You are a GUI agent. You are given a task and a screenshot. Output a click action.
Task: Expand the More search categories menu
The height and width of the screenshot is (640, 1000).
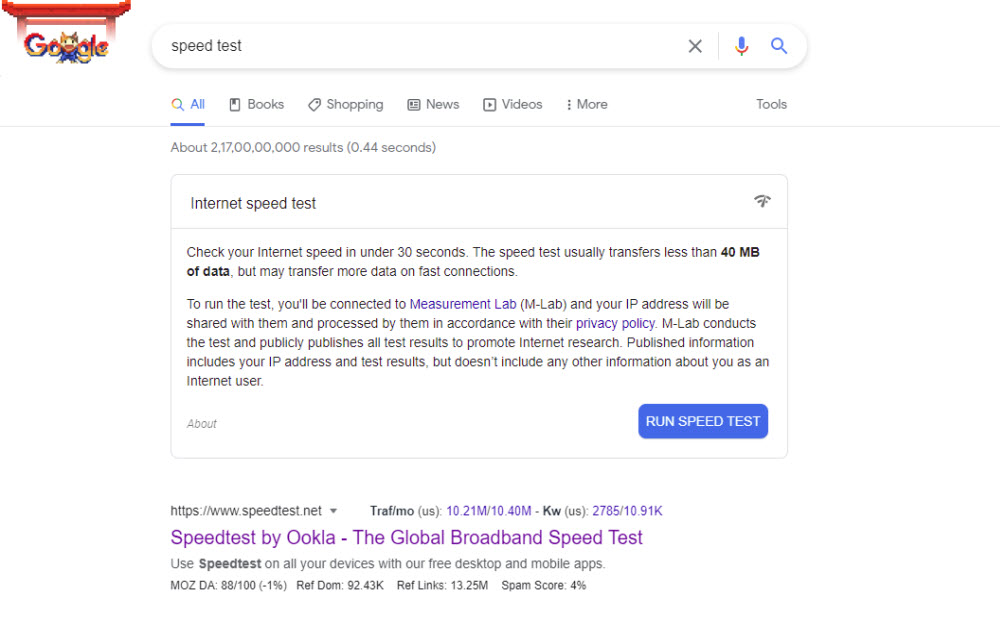coord(585,104)
